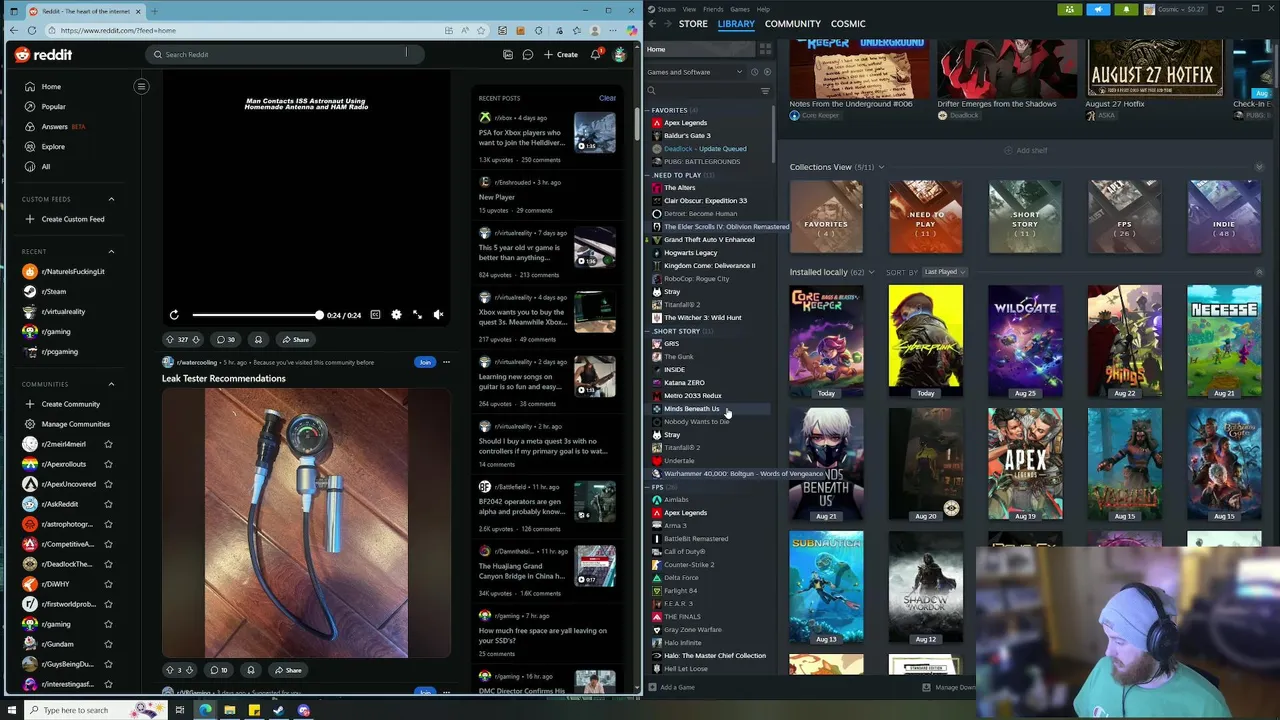Open the Leak Tester post image
1280x720 pixels.
click(306, 523)
